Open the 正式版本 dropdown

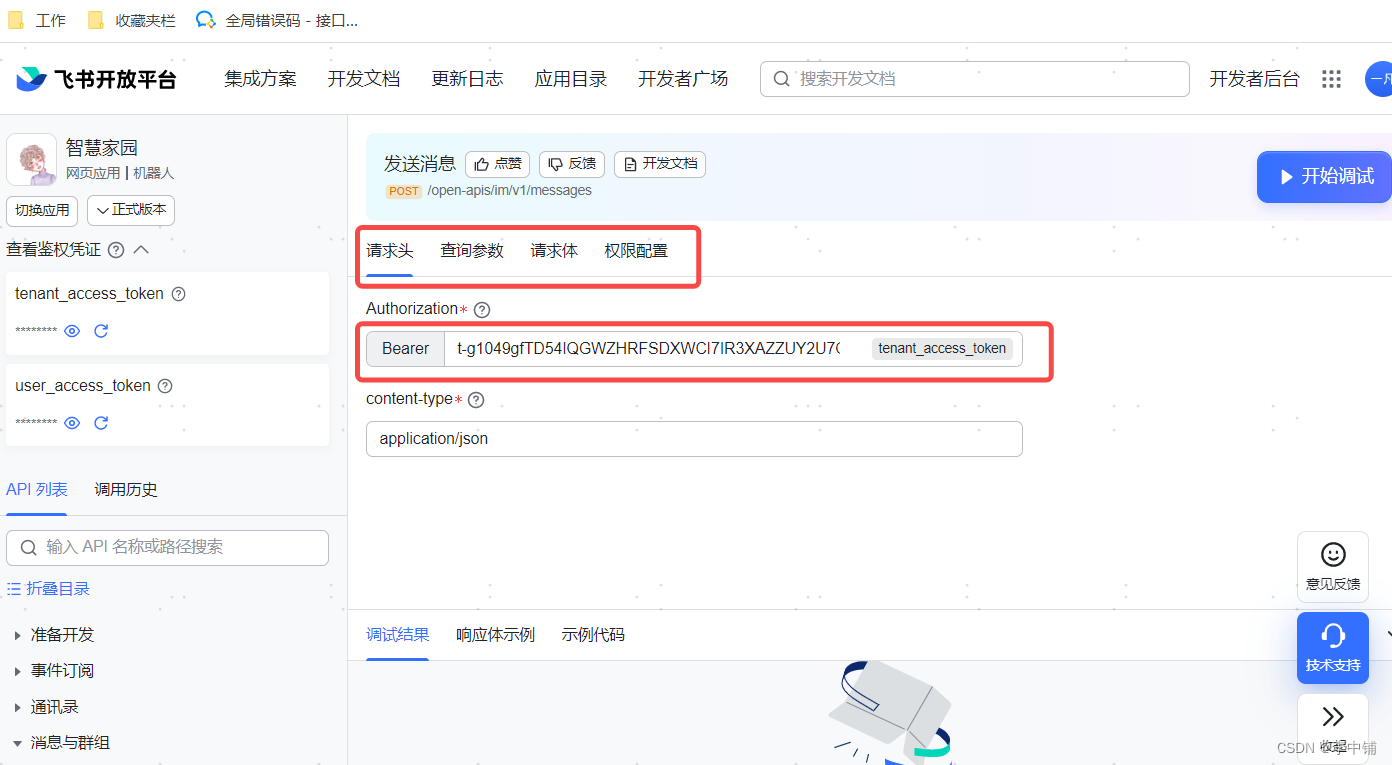(x=131, y=211)
